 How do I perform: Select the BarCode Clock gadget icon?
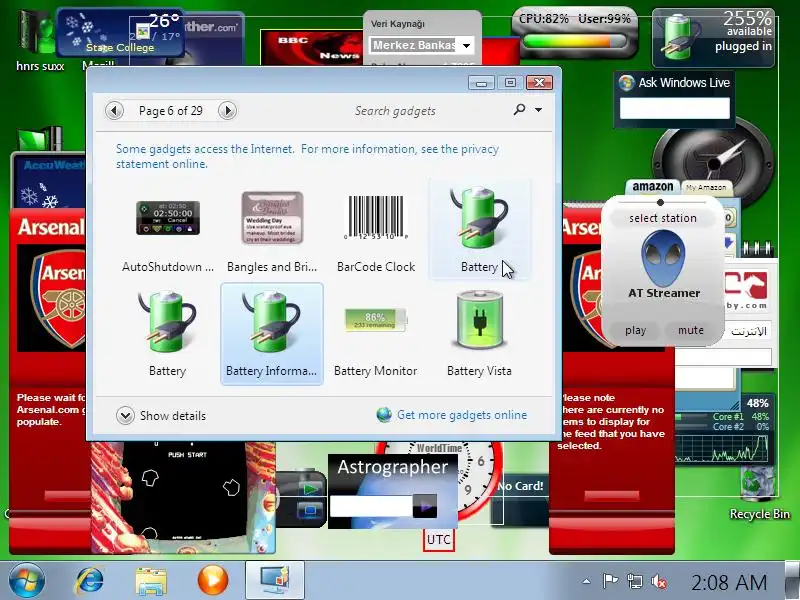click(x=376, y=218)
